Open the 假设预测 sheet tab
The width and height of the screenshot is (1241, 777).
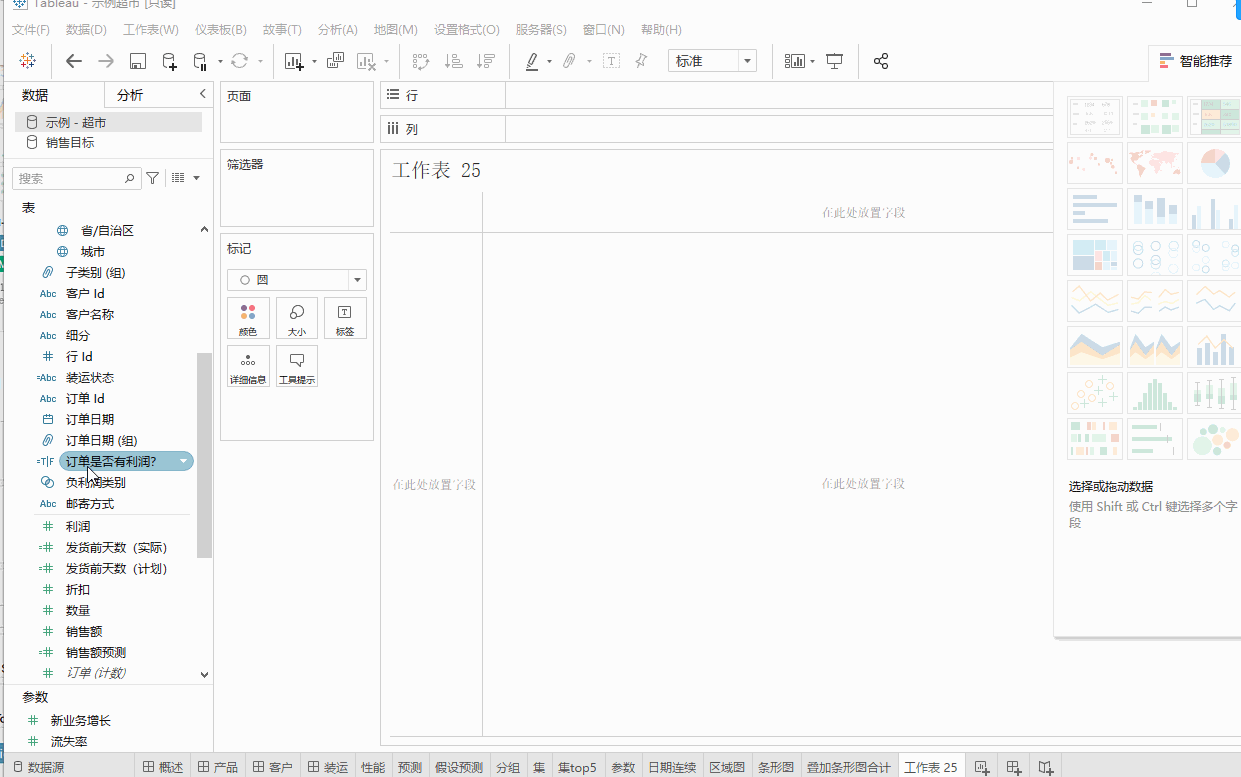coord(459,767)
